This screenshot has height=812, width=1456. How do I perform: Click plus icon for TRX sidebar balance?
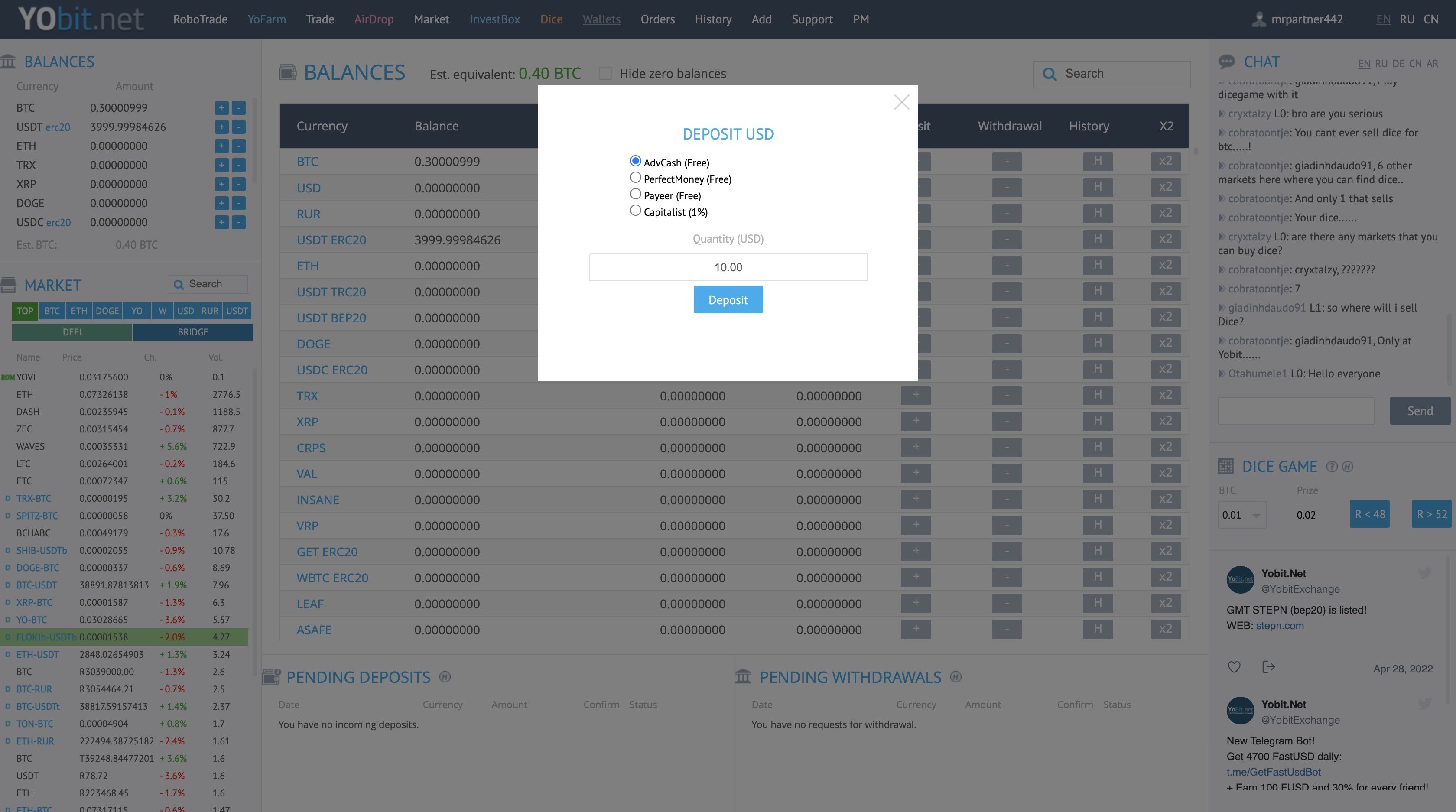[221, 165]
